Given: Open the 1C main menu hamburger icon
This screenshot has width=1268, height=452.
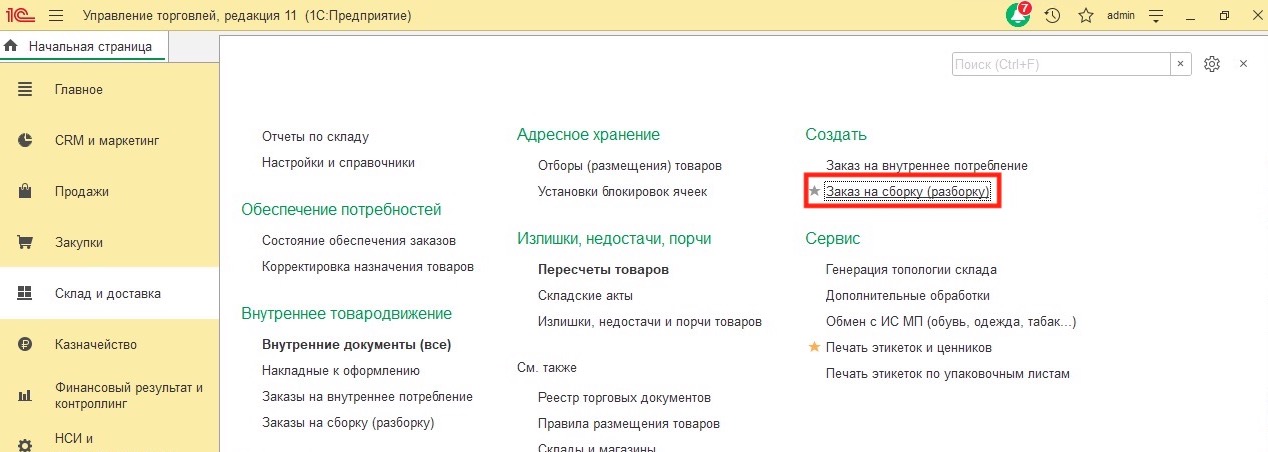Looking at the screenshot, I should (x=55, y=16).
